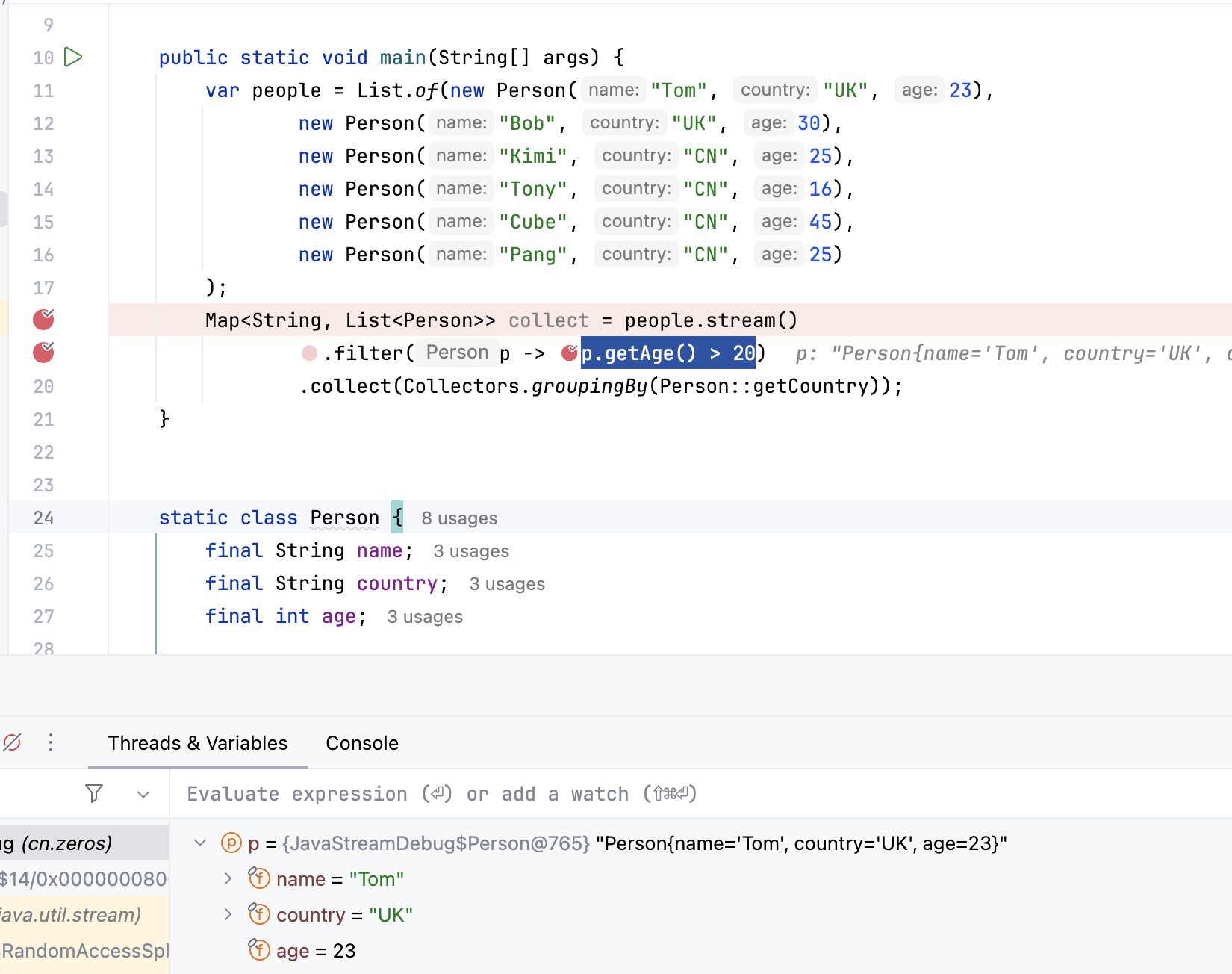This screenshot has height=974, width=1232.
Task: Click the Run gutter icon beside main method
Action: click(73, 58)
